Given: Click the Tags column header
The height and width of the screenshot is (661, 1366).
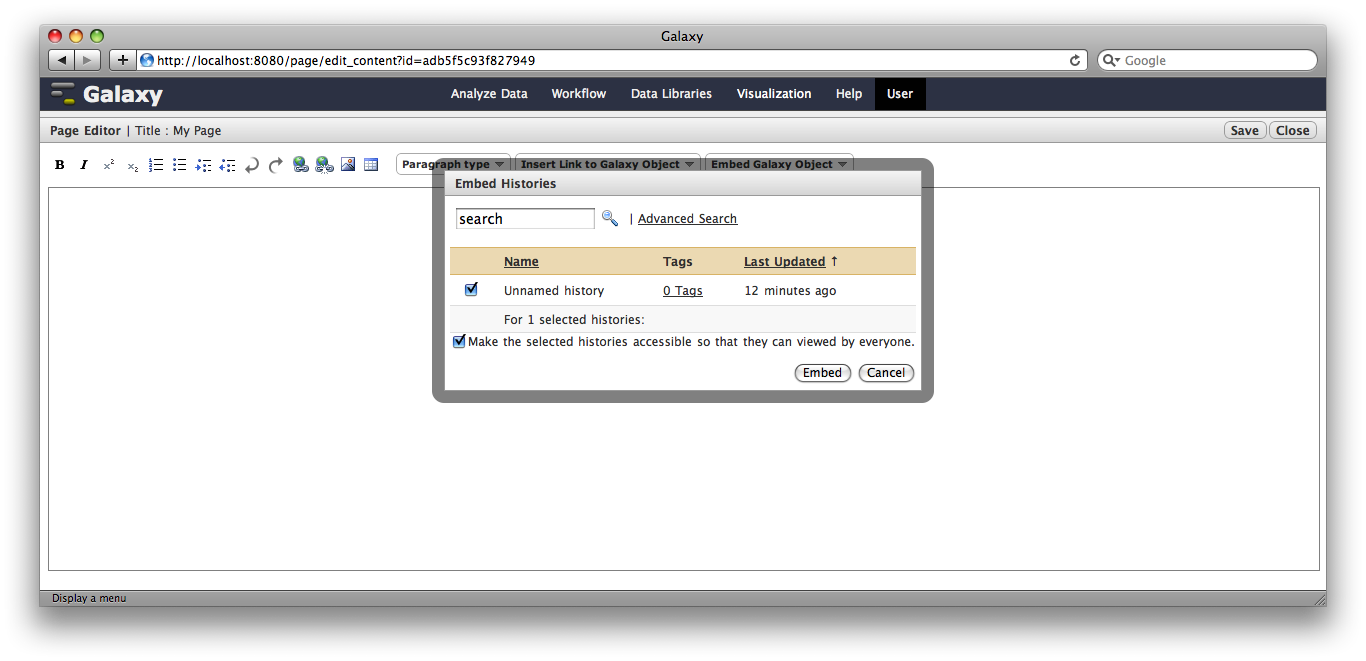Looking at the screenshot, I should pos(677,262).
